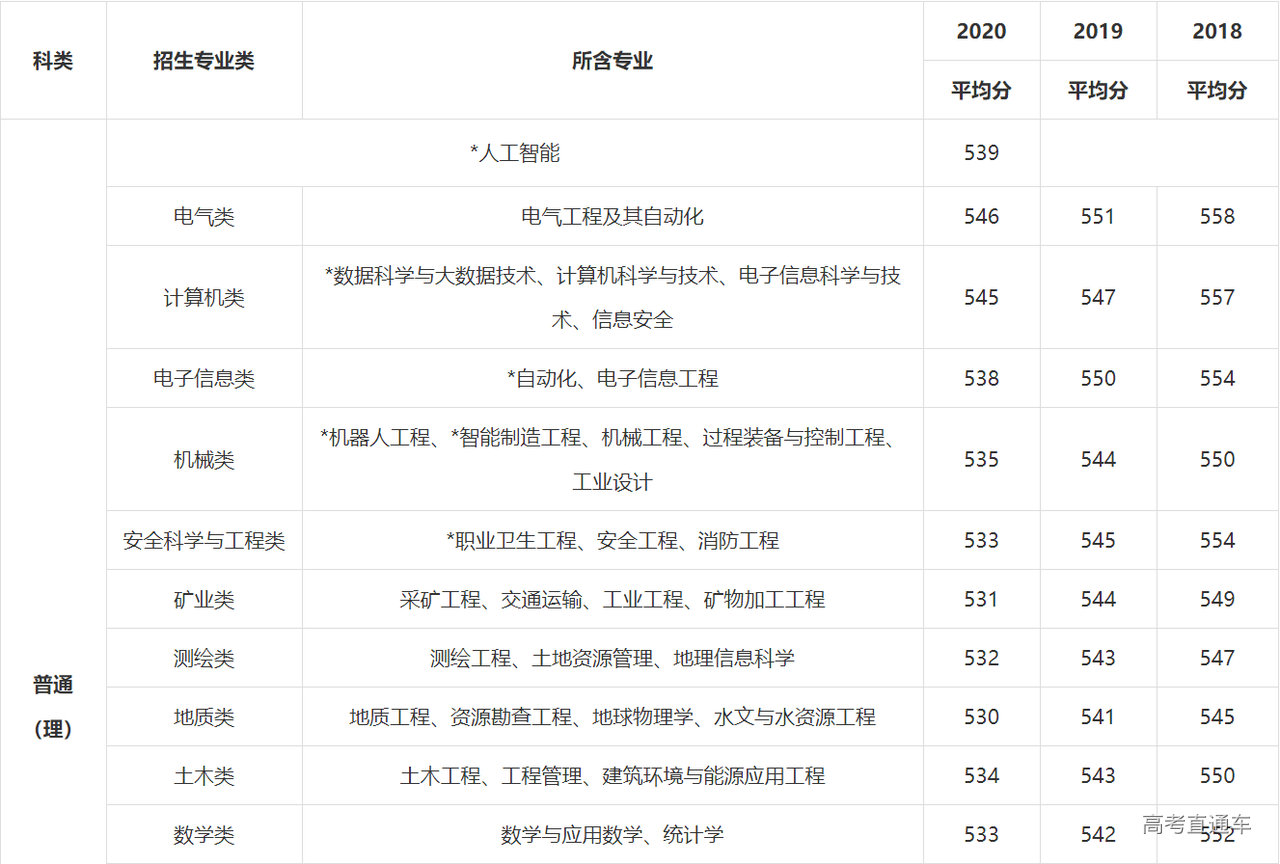Select the 招生专业类 column header

[204, 61]
